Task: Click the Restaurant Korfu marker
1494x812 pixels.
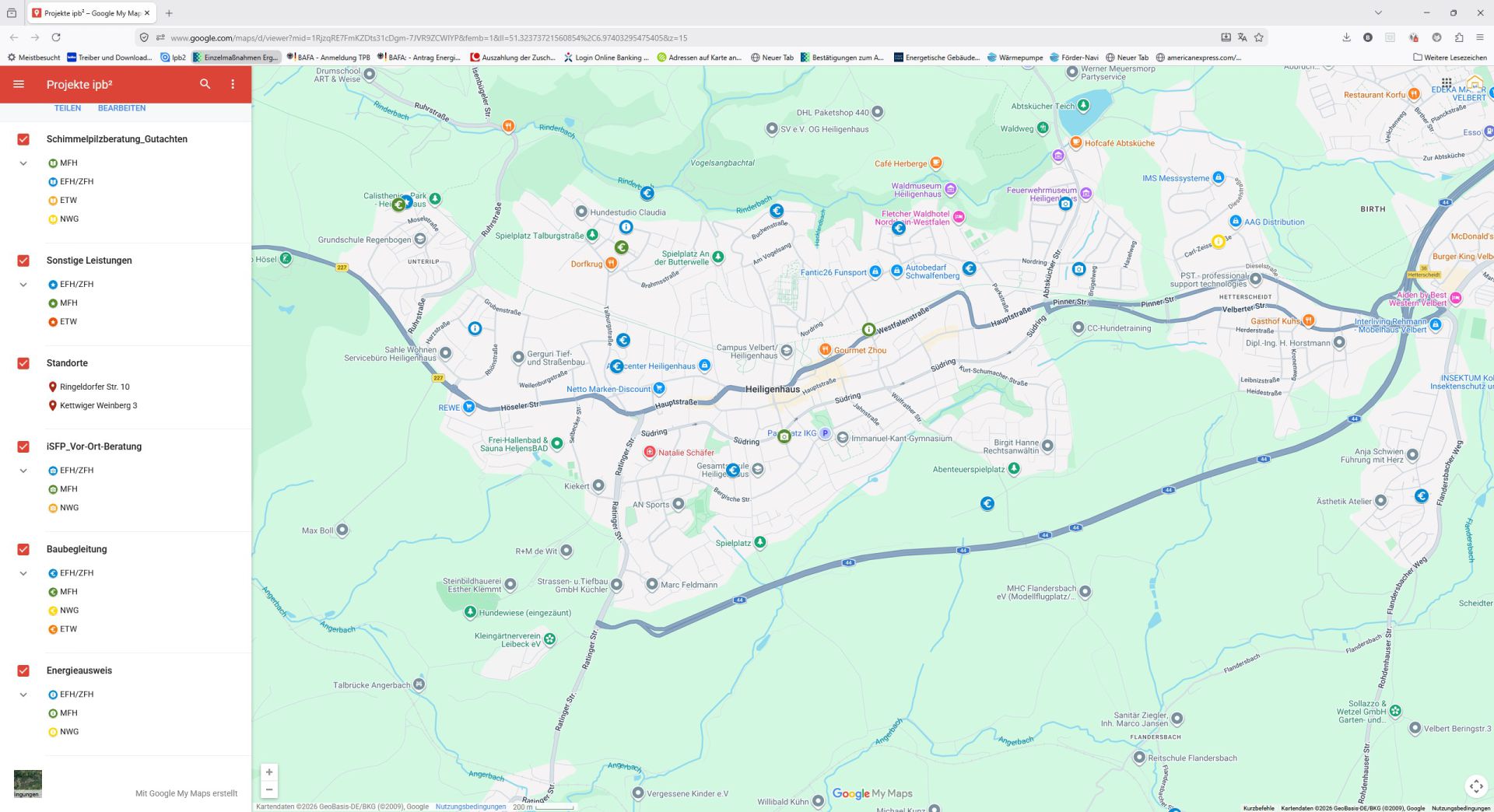Action: coord(1415,94)
